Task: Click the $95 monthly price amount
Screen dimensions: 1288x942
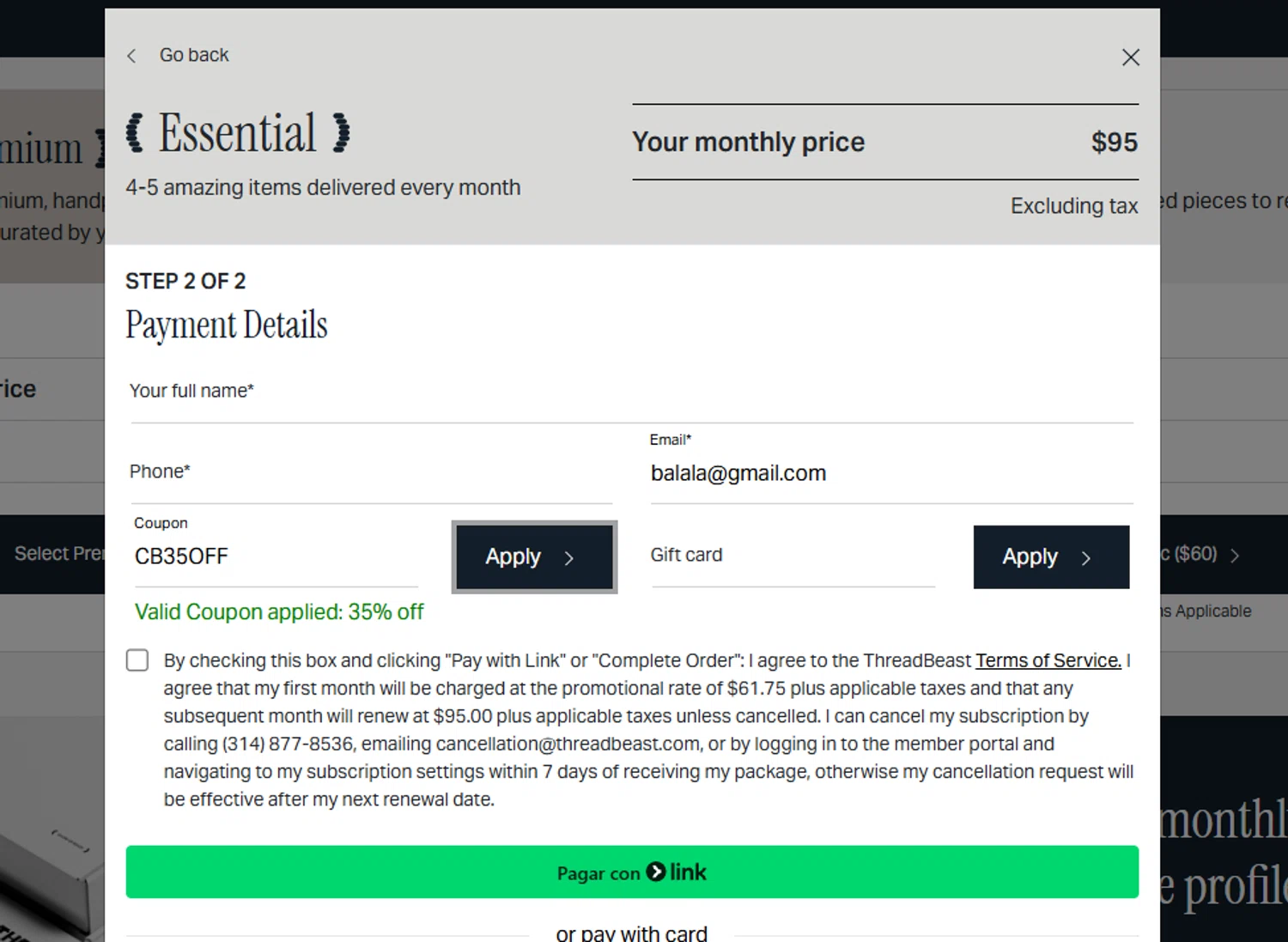Action: (x=1114, y=142)
